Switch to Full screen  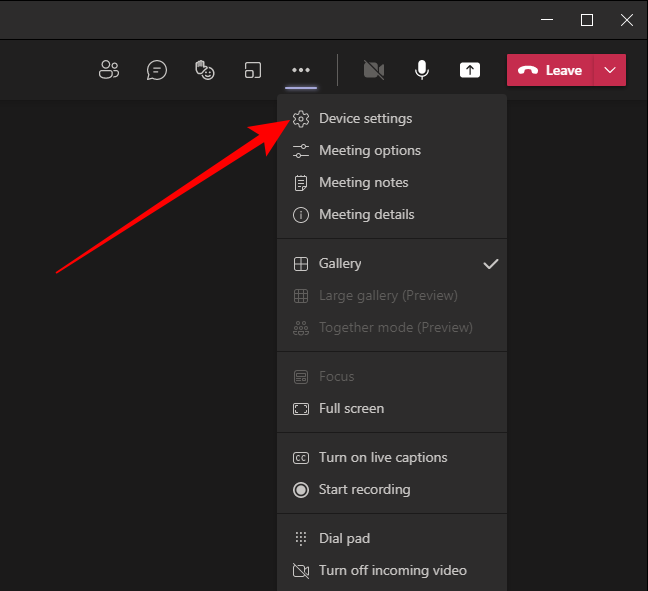click(x=392, y=409)
